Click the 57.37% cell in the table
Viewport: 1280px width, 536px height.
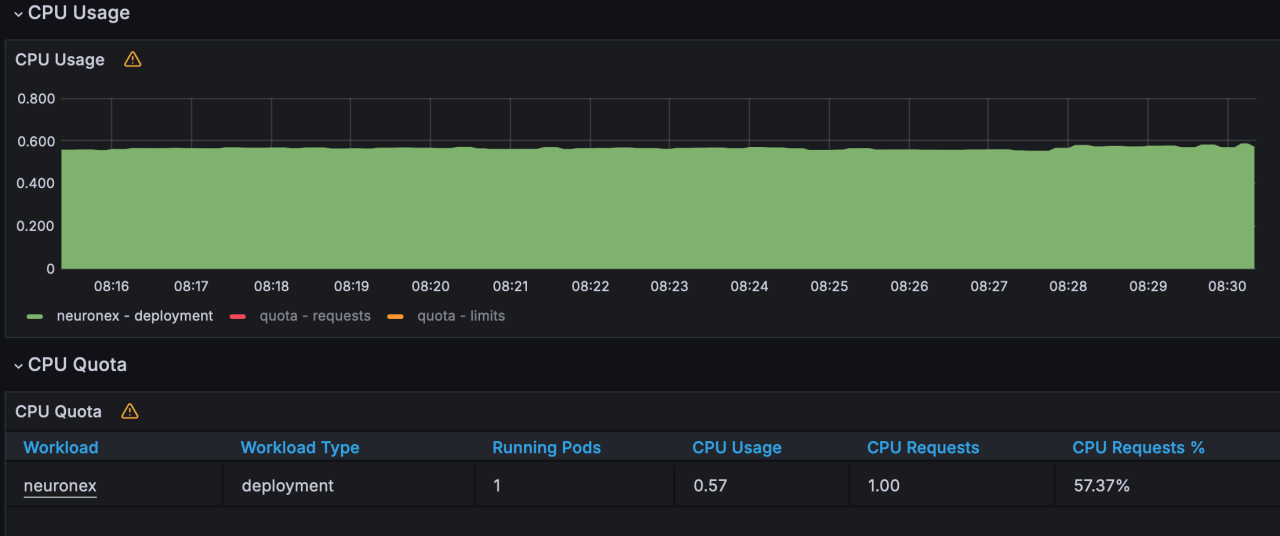(1101, 486)
